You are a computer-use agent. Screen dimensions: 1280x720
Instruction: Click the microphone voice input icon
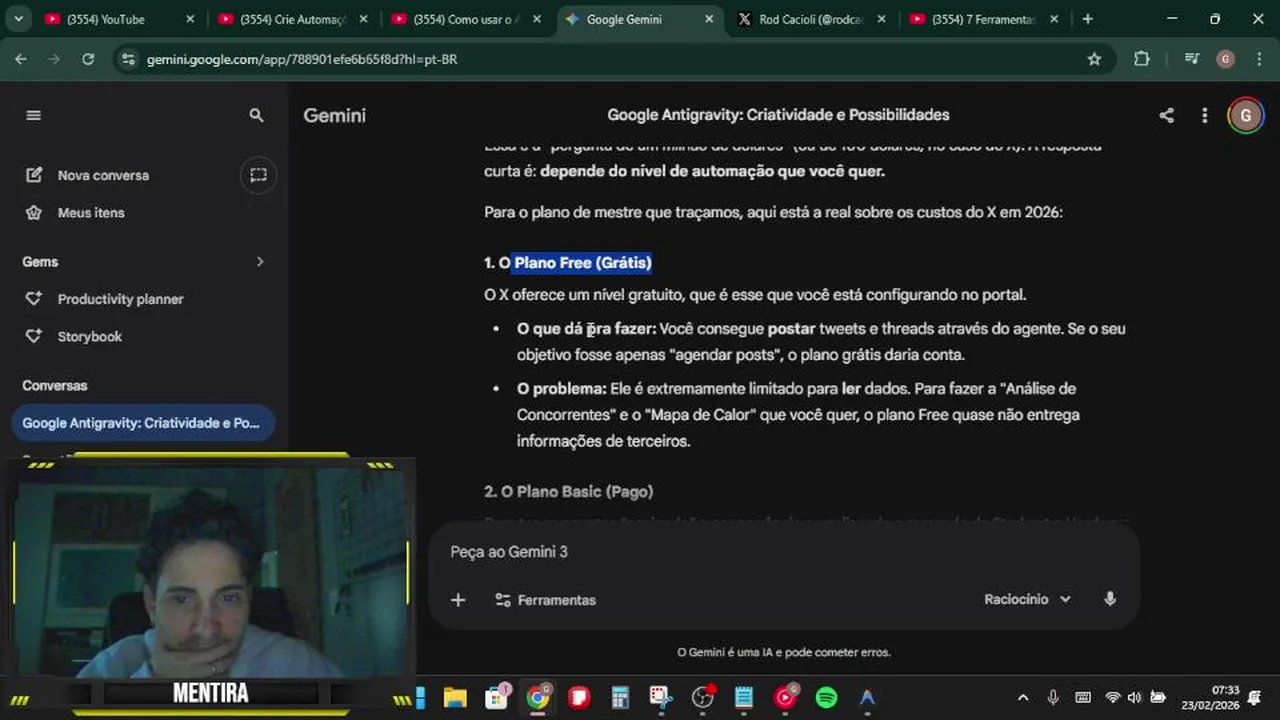1110,599
